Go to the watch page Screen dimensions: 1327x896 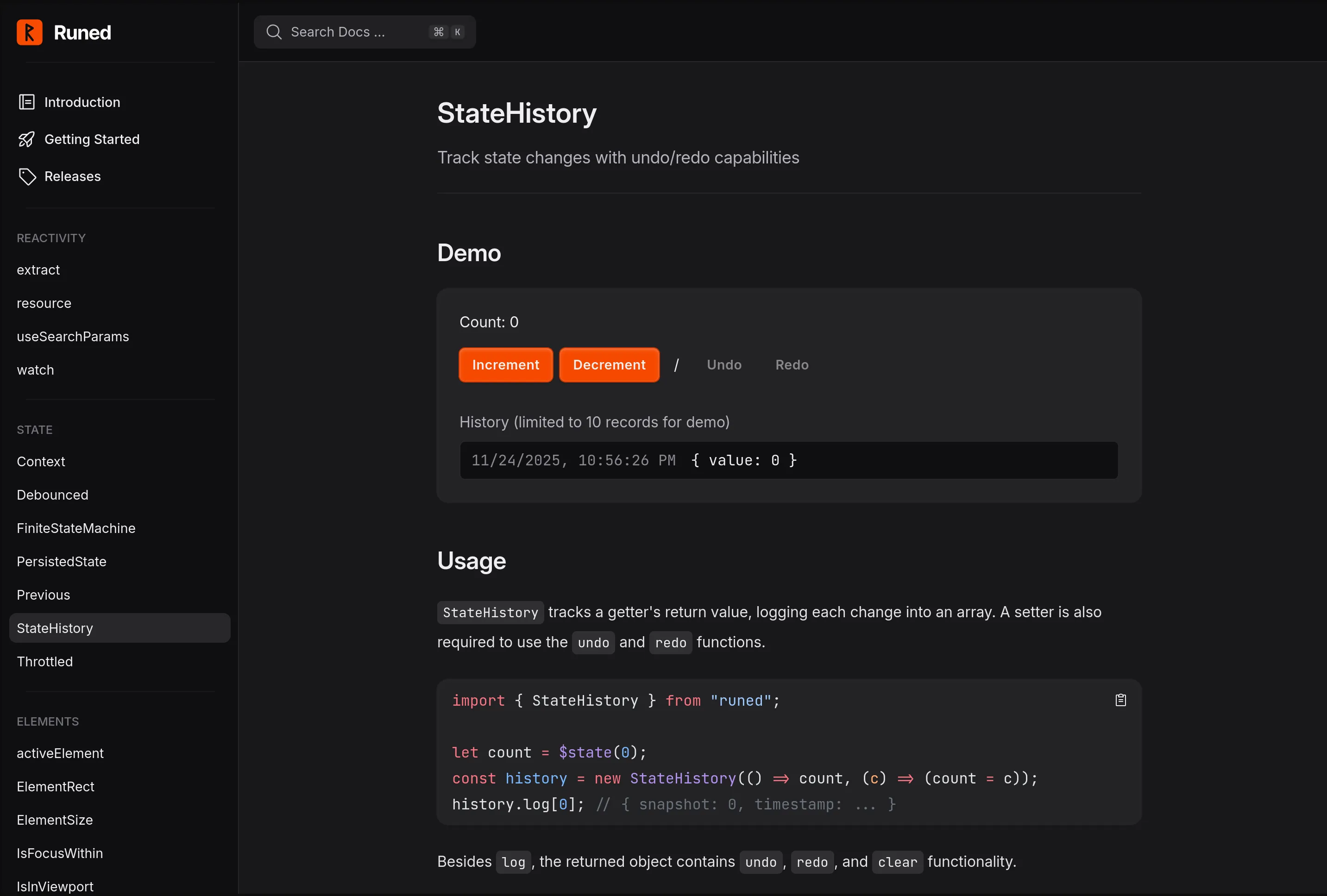click(x=35, y=370)
